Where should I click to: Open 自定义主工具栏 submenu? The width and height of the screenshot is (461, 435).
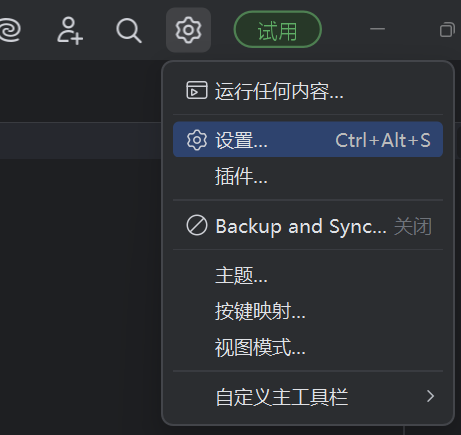[x=308, y=397]
